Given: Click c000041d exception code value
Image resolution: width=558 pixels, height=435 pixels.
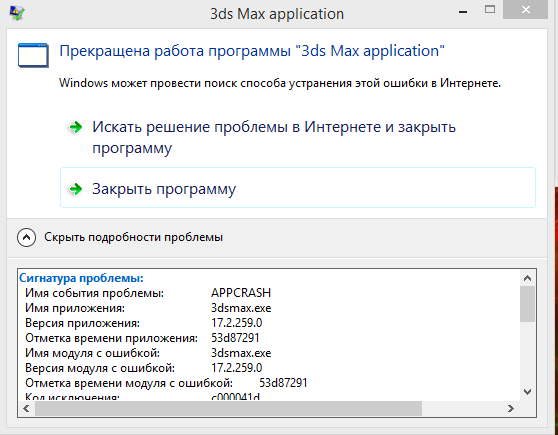Looking at the screenshot, I should click(x=236, y=397).
